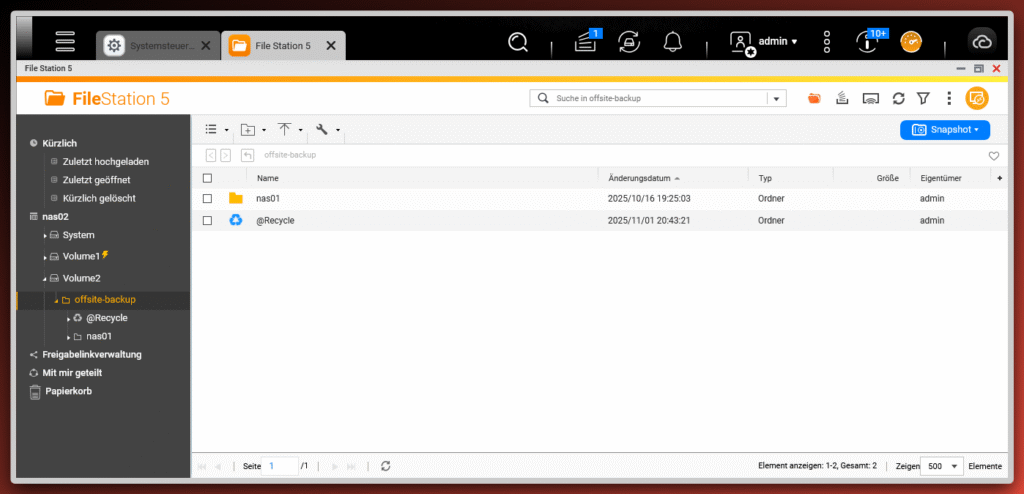Toggle the select-all header checkbox
1024x494 pixels.
coord(207,178)
